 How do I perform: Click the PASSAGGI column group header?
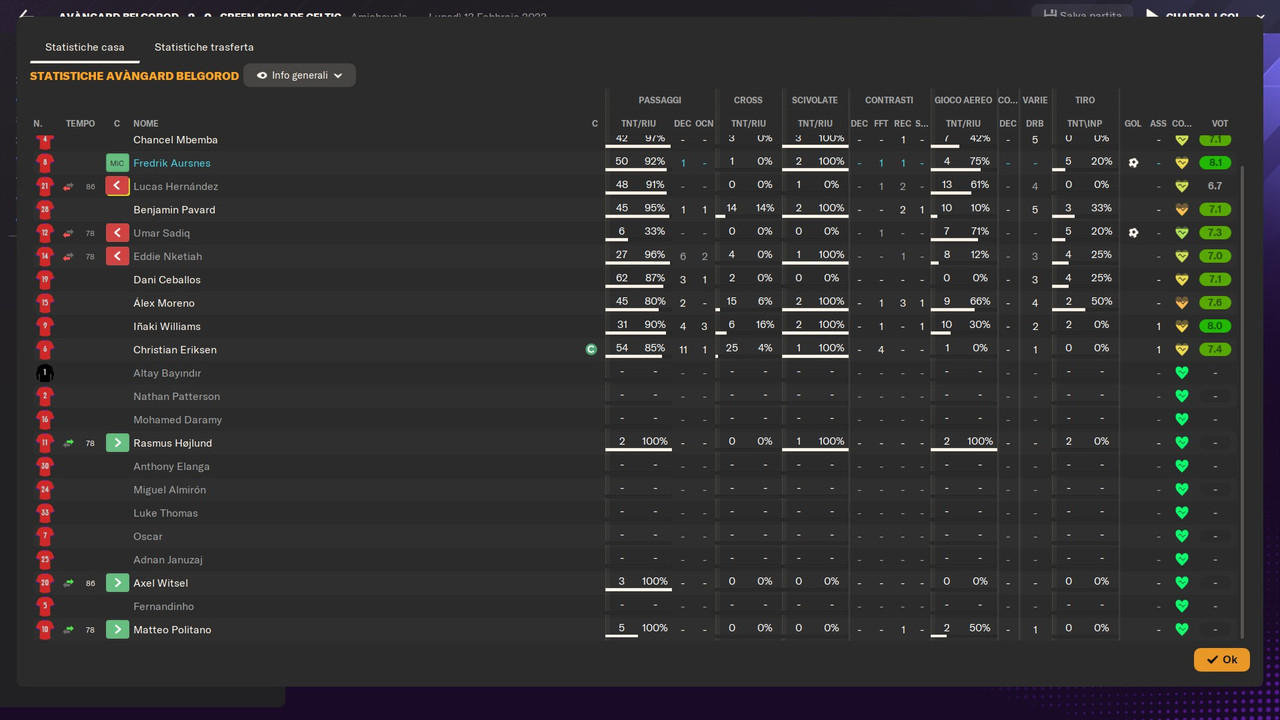660,100
